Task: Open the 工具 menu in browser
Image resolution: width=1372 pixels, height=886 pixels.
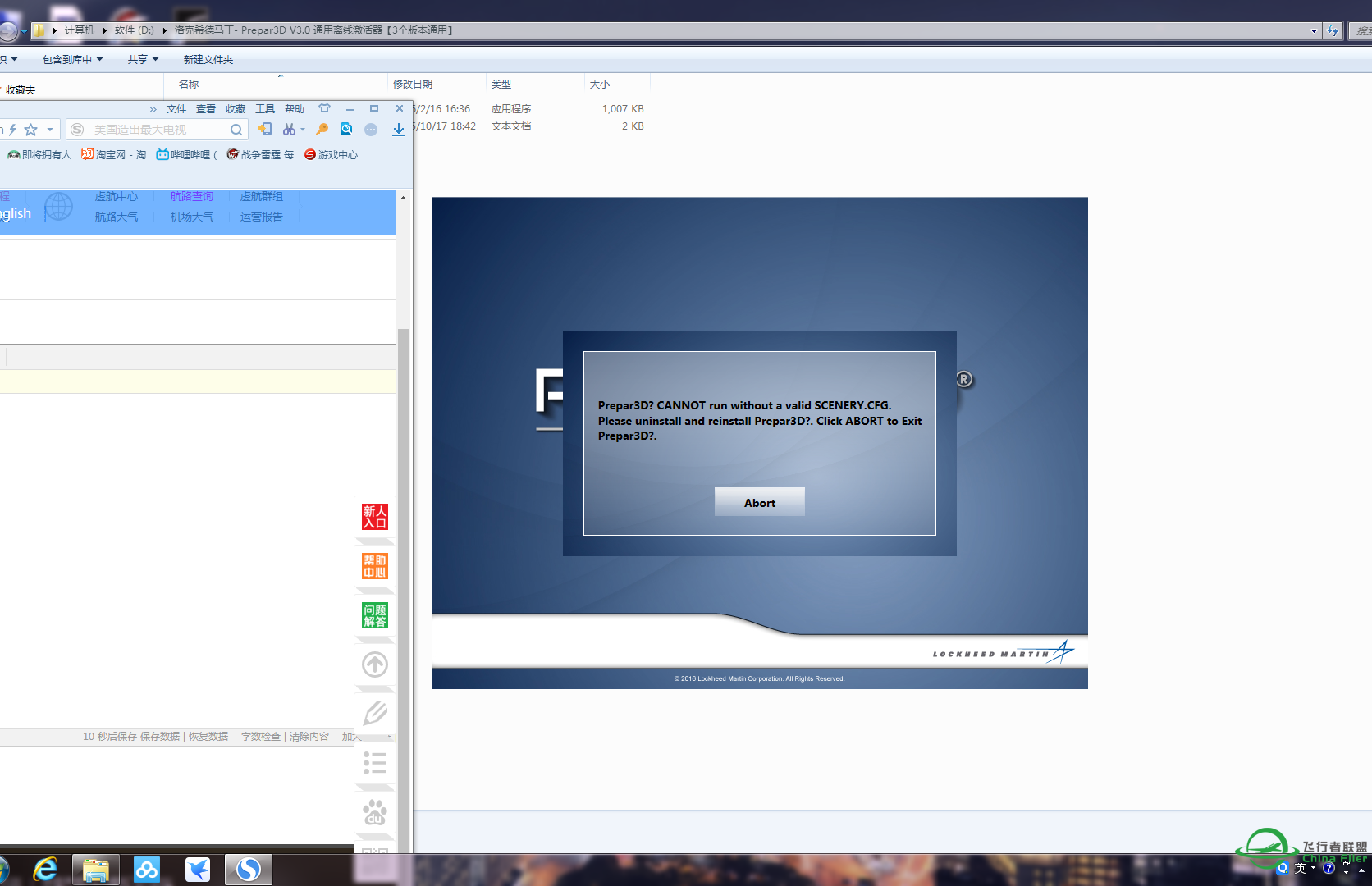Action: click(x=265, y=109)
